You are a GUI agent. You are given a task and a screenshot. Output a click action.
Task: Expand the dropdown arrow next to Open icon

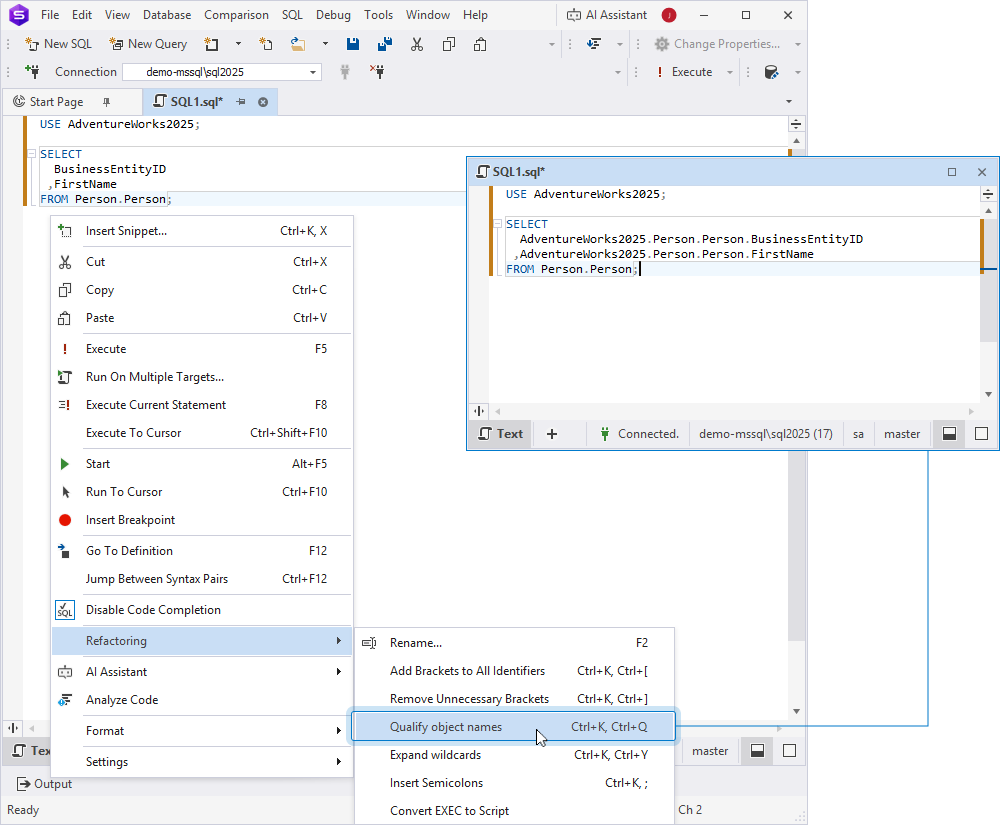tap(325, 44)
